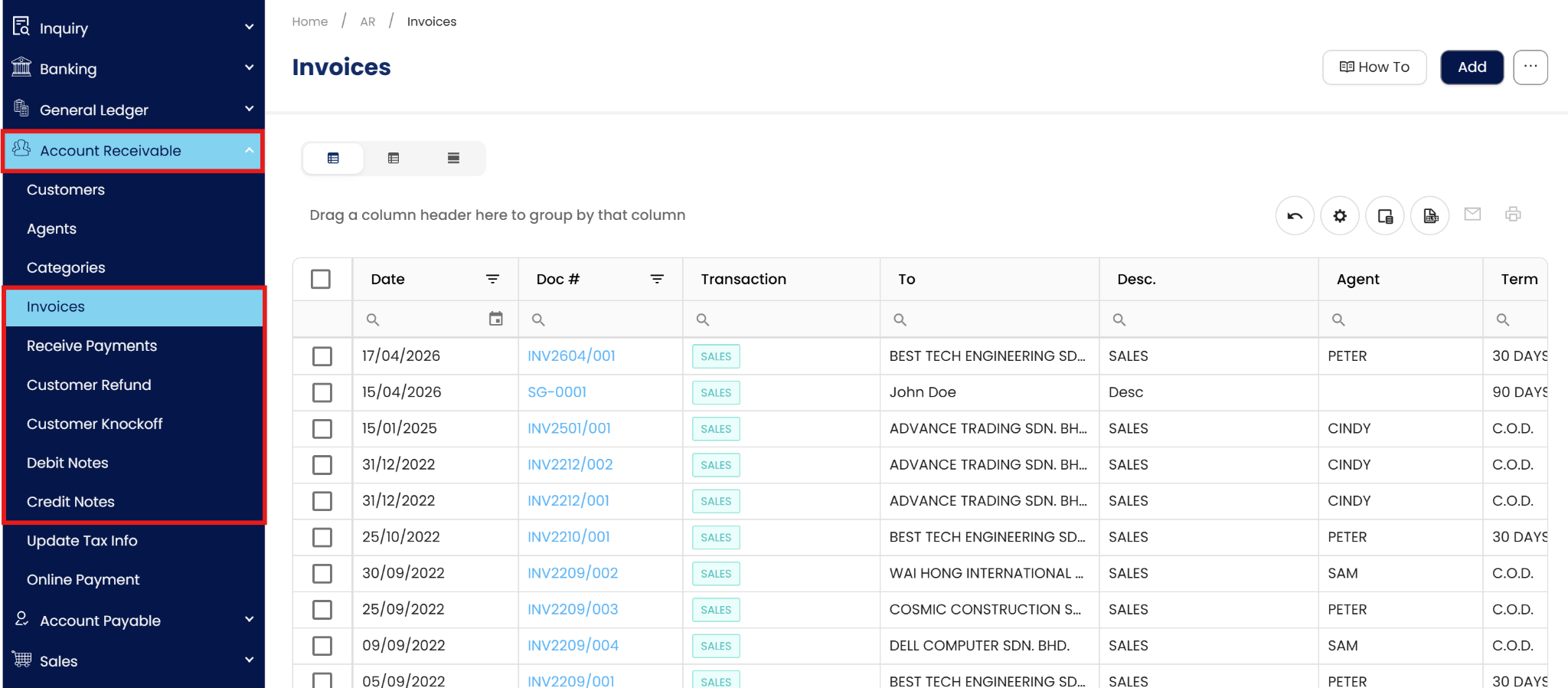
Task: Check the row for INV2604/001
Action: [x=322, y=356]
